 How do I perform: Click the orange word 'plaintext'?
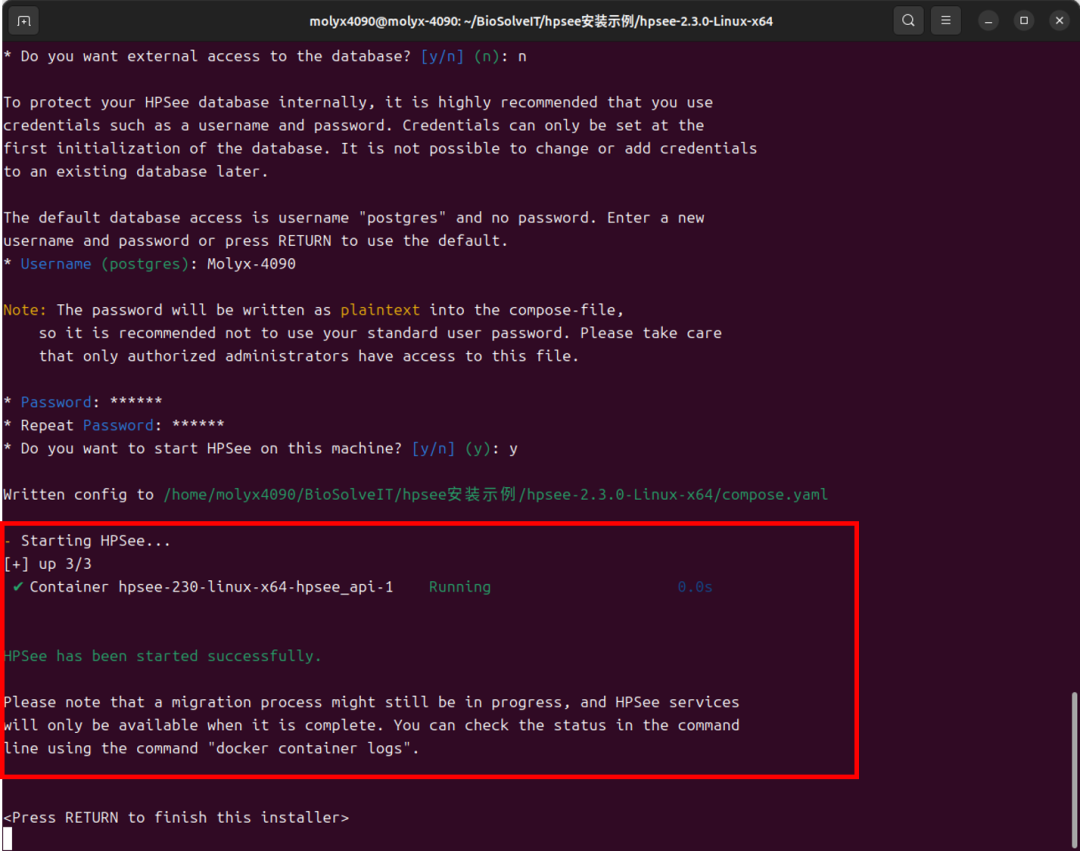tap(380, 310)
